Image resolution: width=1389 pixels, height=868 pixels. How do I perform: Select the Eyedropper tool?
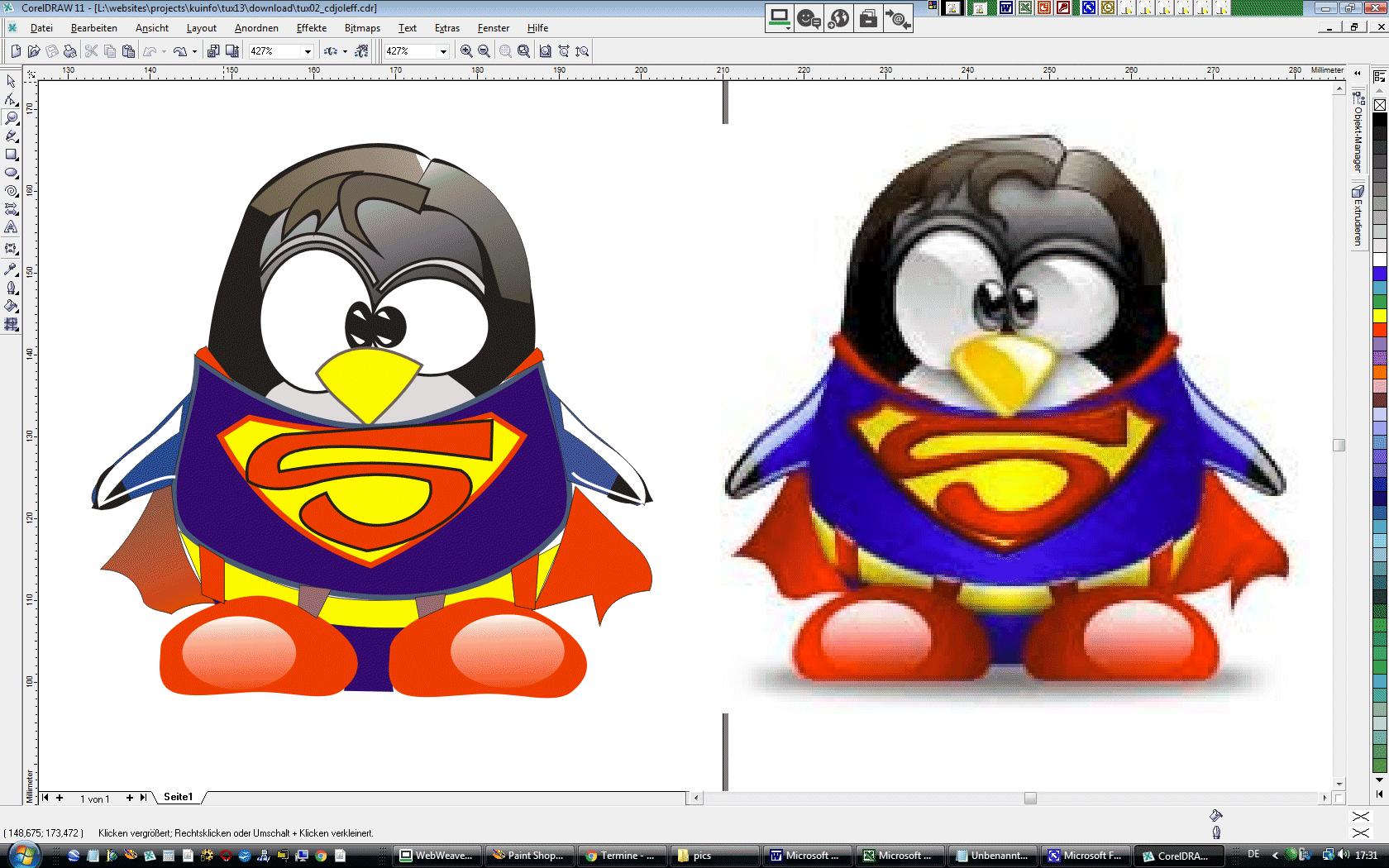pyautogui.click(x=11, y=269)
